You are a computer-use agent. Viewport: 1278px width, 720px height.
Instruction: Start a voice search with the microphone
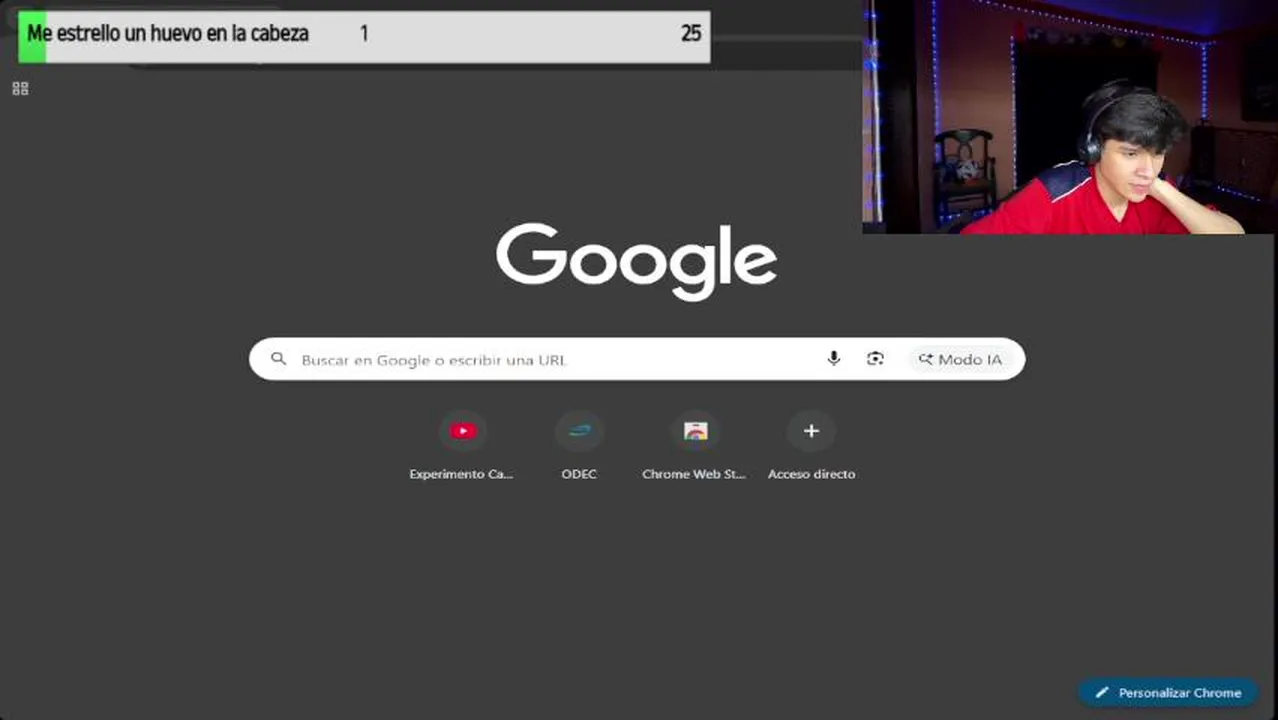tap(833, 359)
